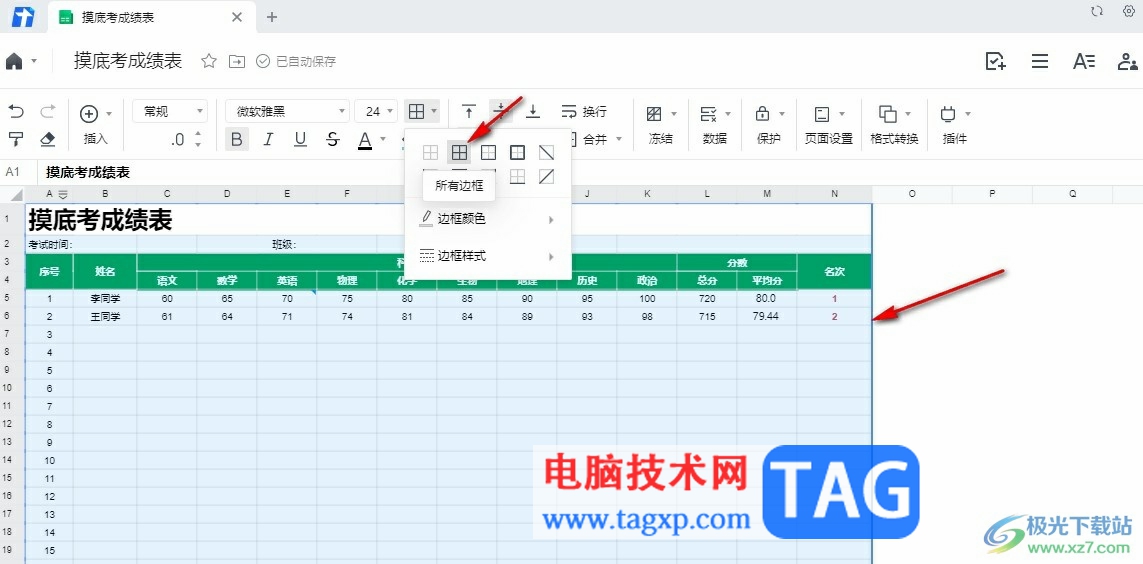Expand the borders dropdown arrow

click(434, 111)
